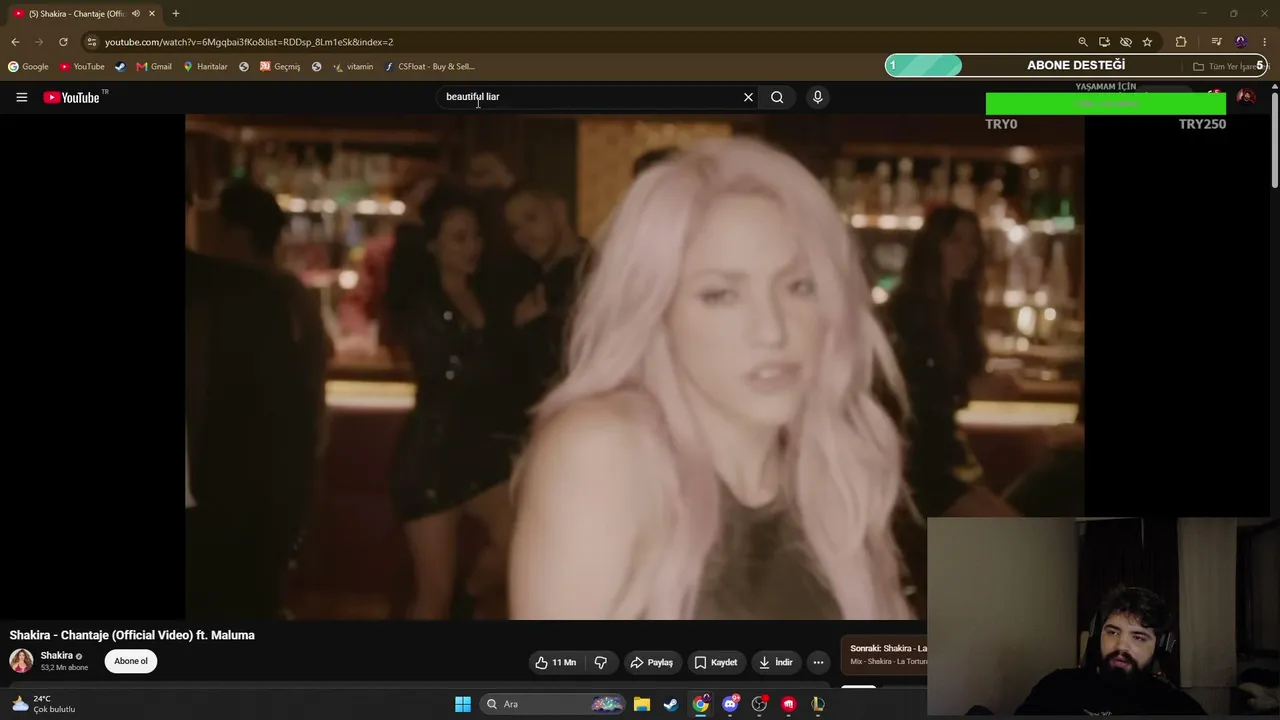Dislike the video with thumbs down
The height and width of the screenshot is (720, 1280).
point(601,662)
